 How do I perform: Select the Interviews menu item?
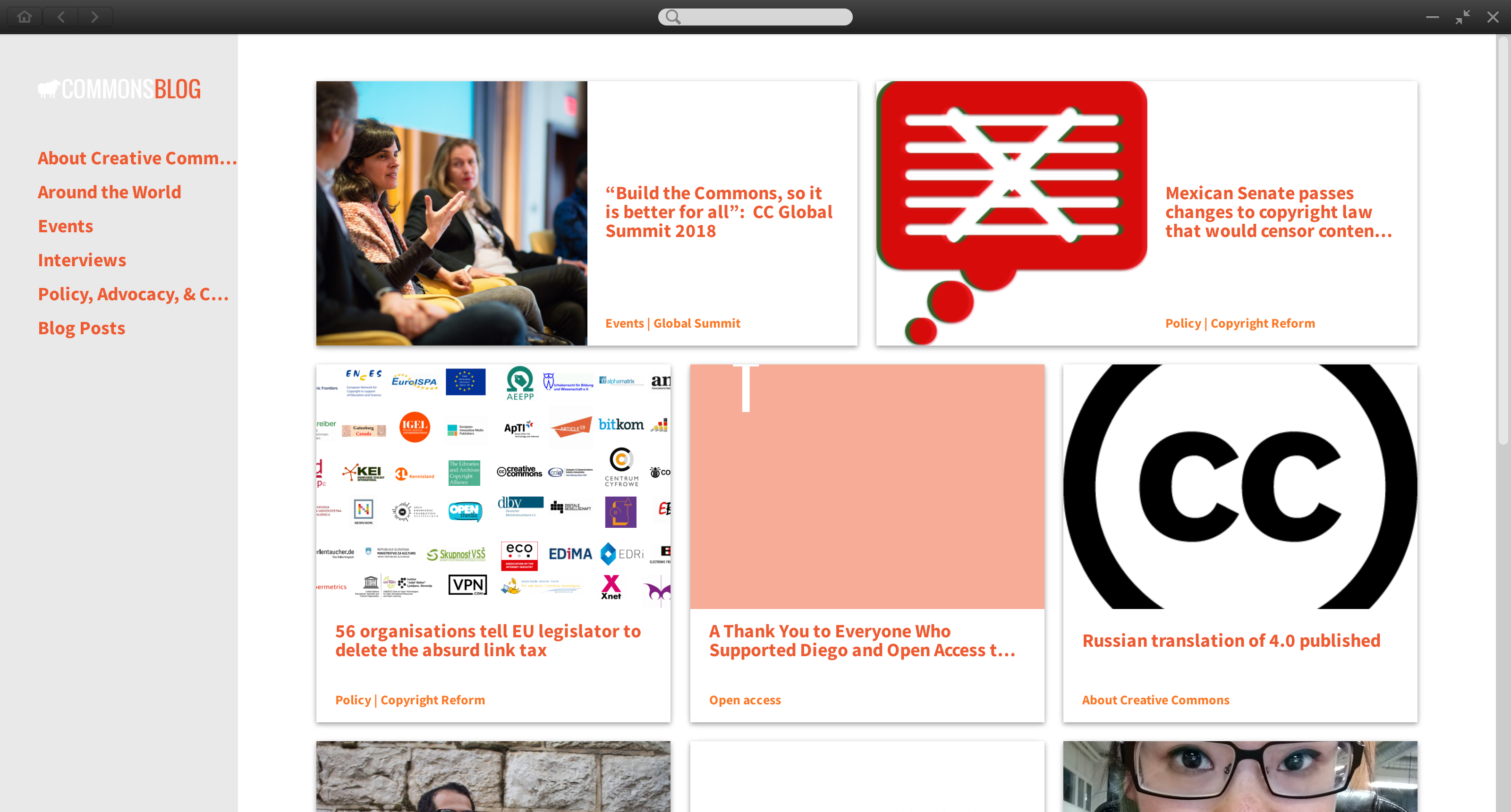(x=81, y=259)
